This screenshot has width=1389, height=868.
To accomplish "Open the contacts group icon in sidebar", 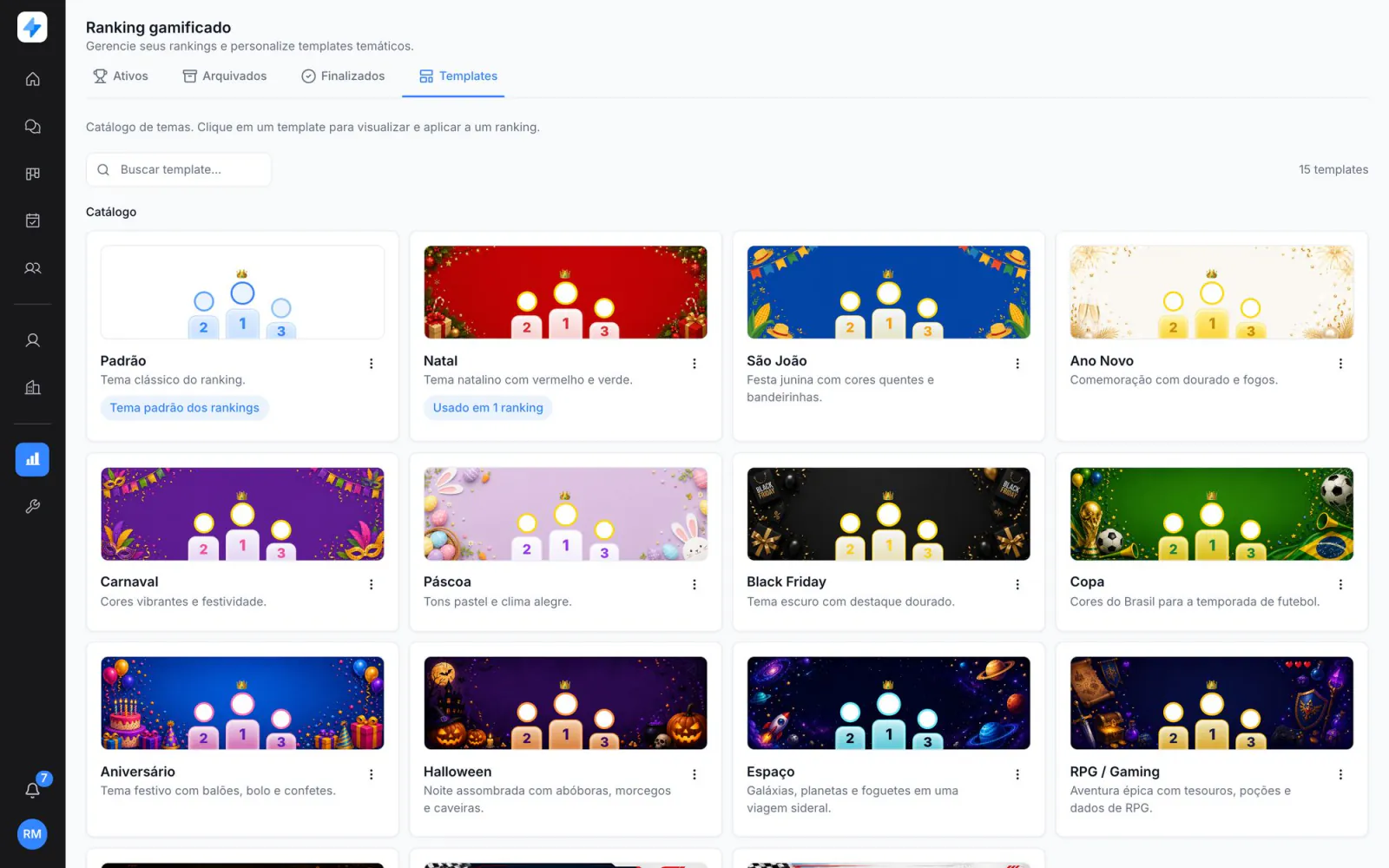I will pos(32,268).
